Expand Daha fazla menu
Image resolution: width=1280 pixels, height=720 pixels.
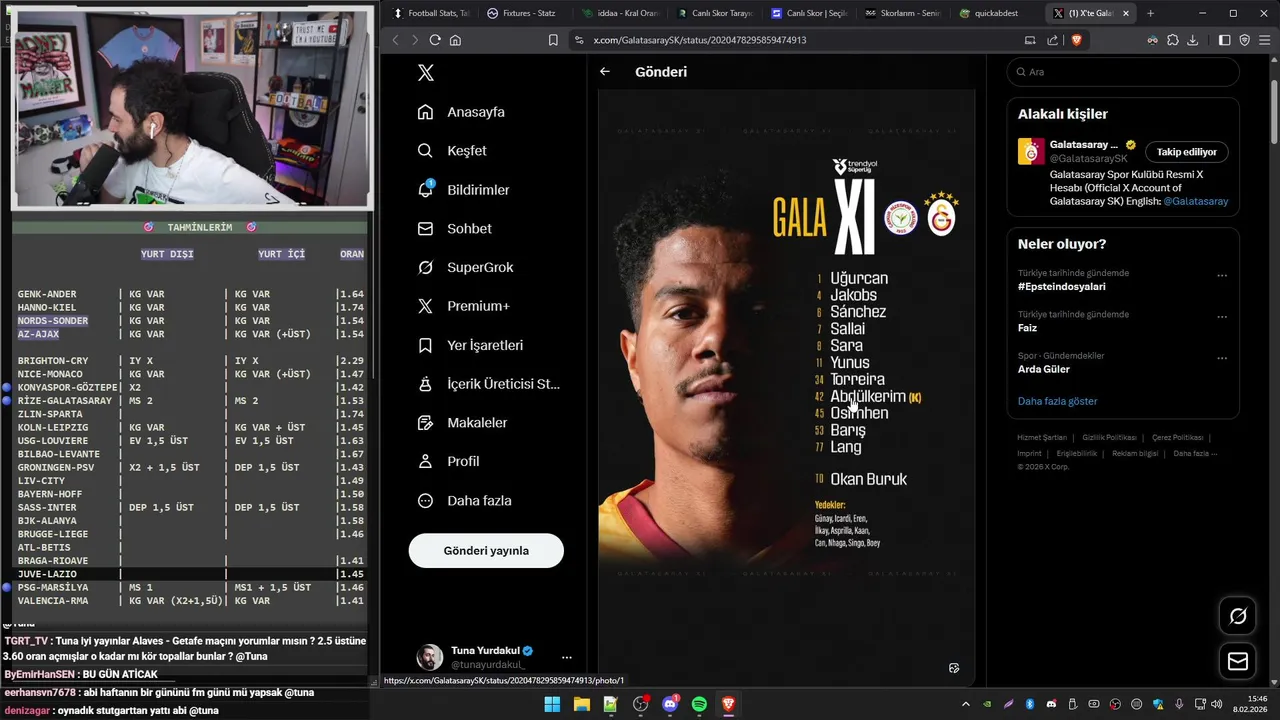pos(464,501)
